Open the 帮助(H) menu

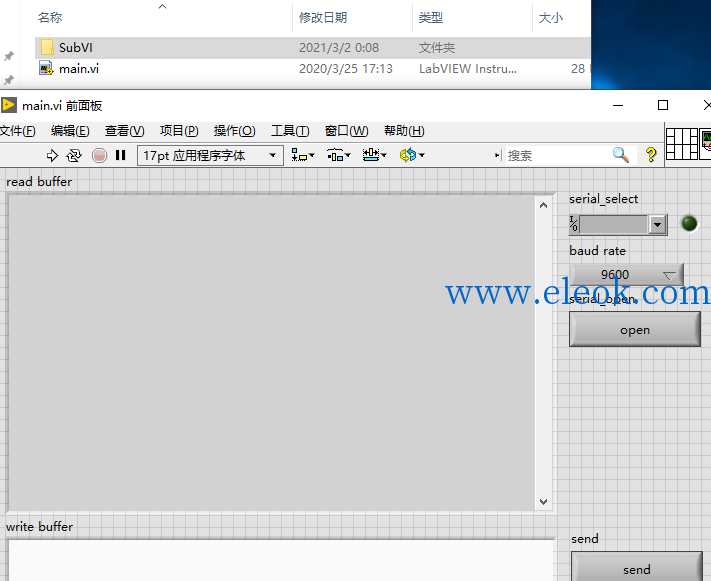click(404, 131)
